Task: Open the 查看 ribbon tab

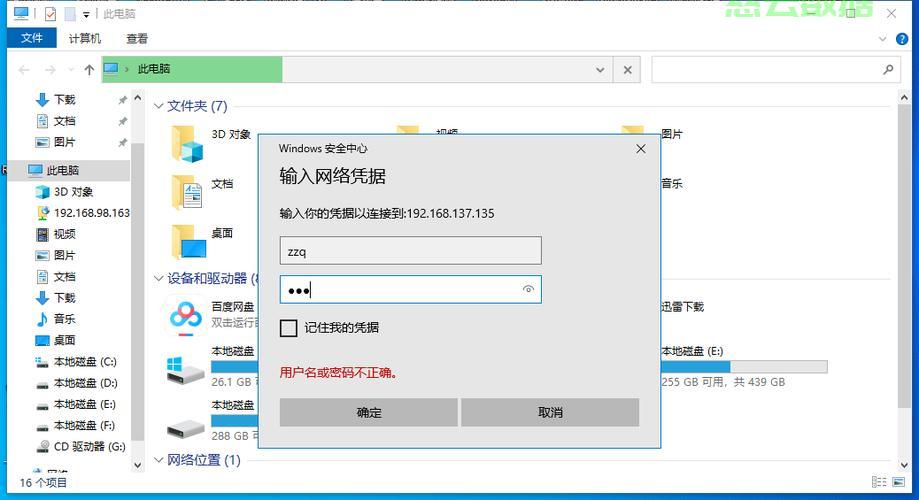Action: (137, 39)
